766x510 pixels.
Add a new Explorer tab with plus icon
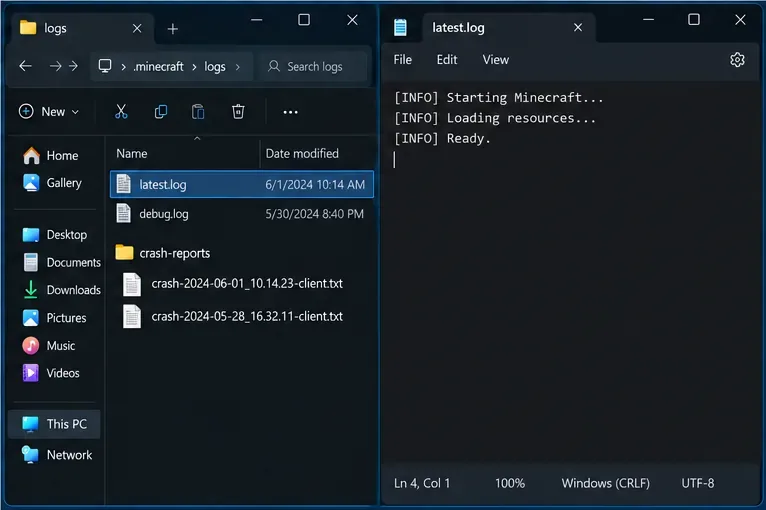click(172, 29)
